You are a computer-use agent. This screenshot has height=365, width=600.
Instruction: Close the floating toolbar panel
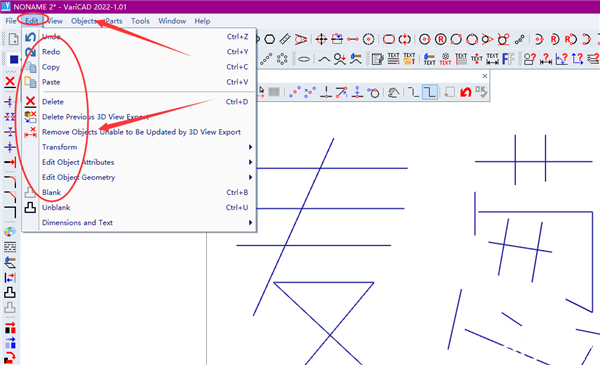coord(485,76)
